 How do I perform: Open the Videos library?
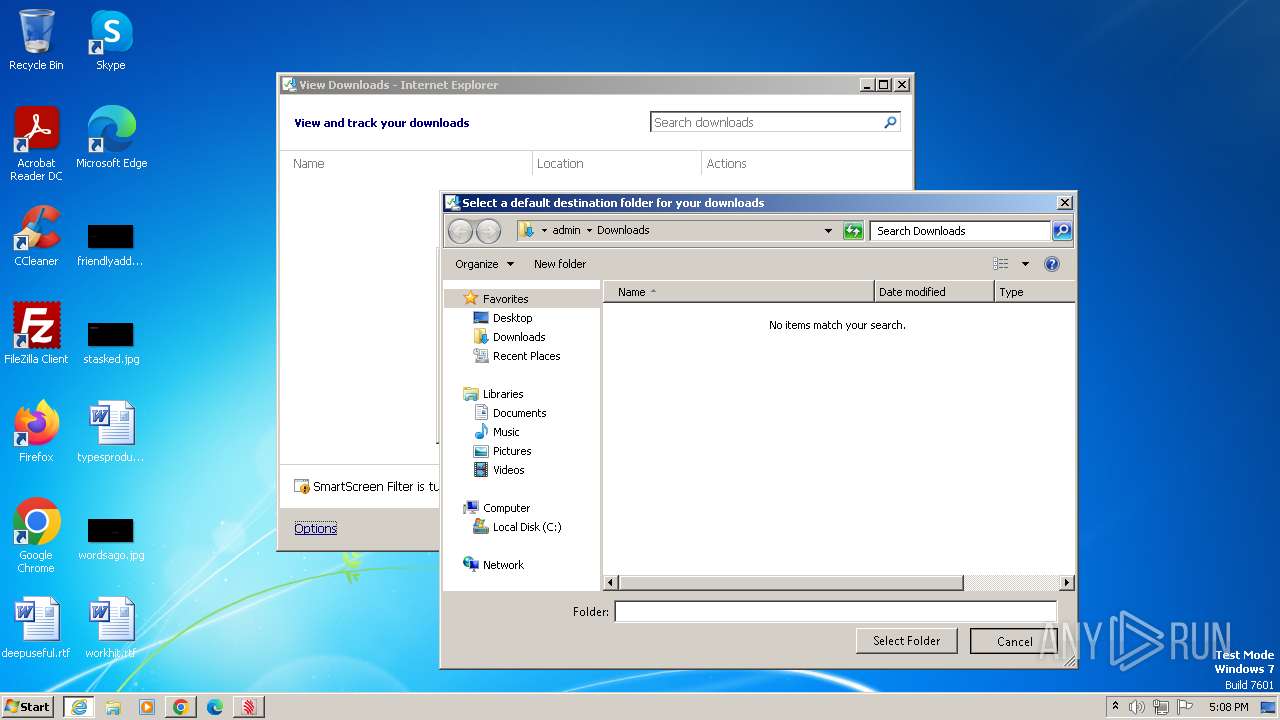[508, 470]
